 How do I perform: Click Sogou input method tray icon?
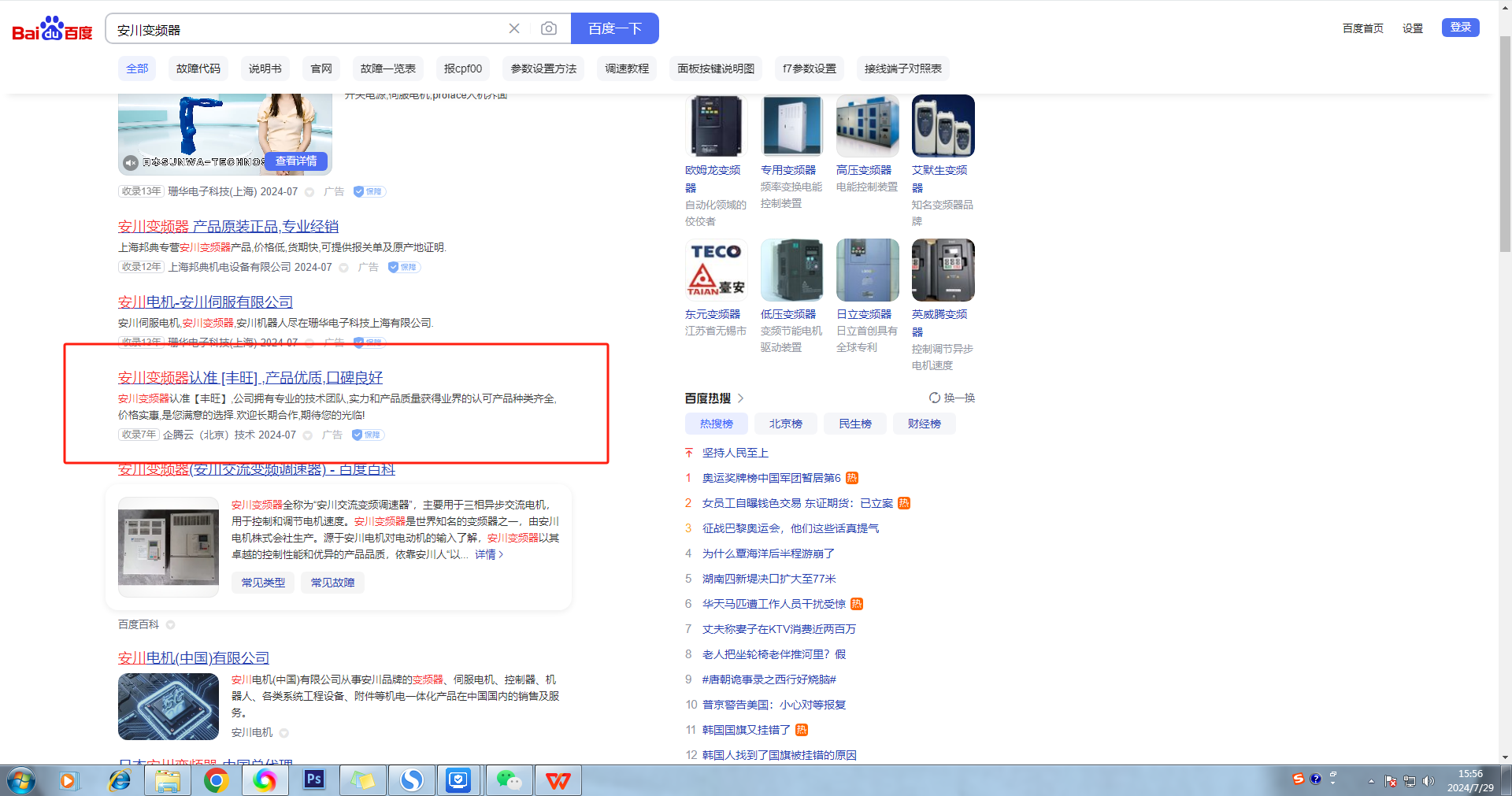1299,779
